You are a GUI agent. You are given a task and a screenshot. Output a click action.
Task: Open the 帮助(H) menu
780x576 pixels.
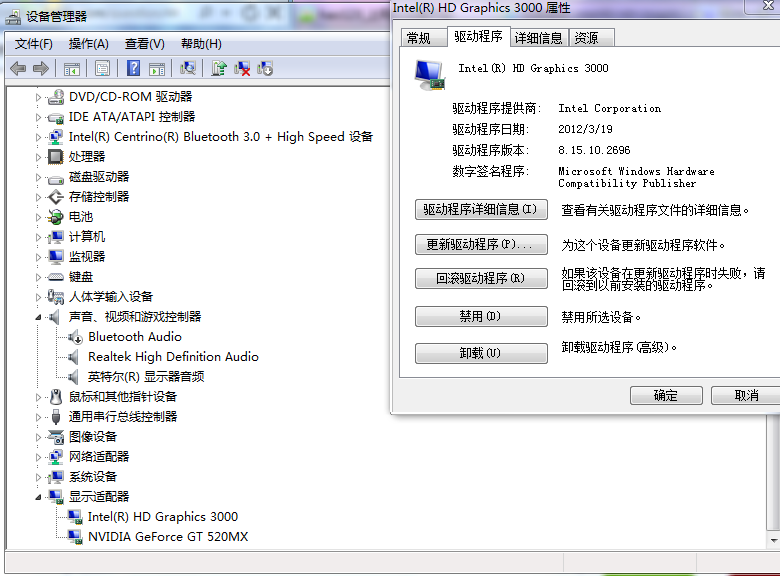pos(201,44)
